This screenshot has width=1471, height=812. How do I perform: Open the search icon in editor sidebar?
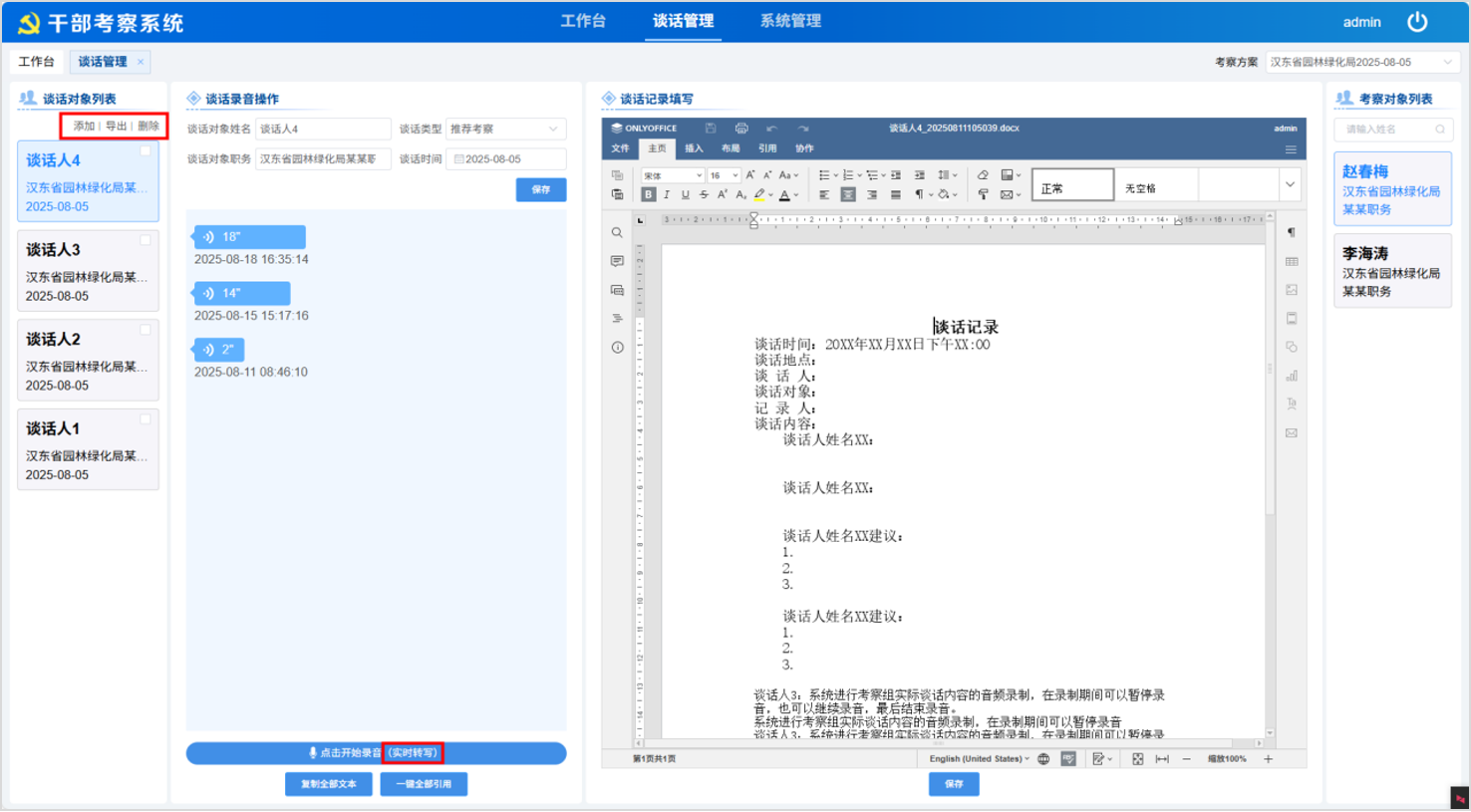pos(617,233)
